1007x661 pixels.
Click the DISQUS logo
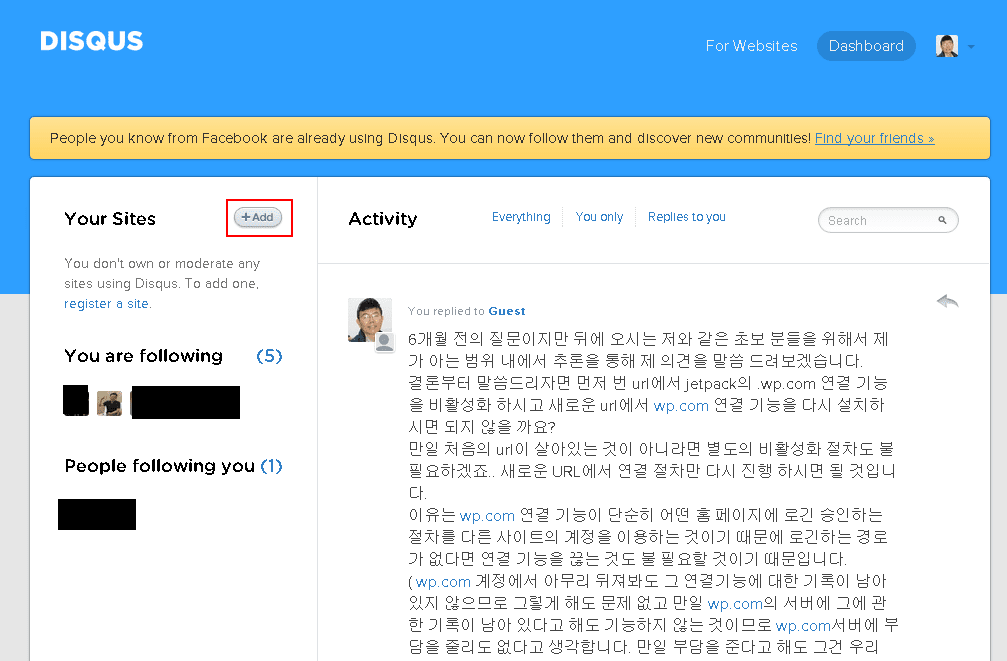point(92,41)
